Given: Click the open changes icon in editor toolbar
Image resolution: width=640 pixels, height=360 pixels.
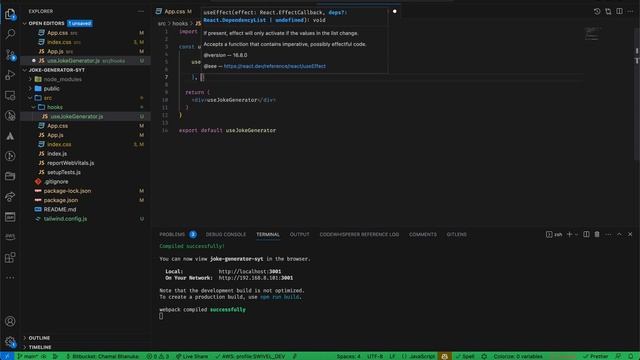Looking at the screenshot, I should (x=608, y=11).
